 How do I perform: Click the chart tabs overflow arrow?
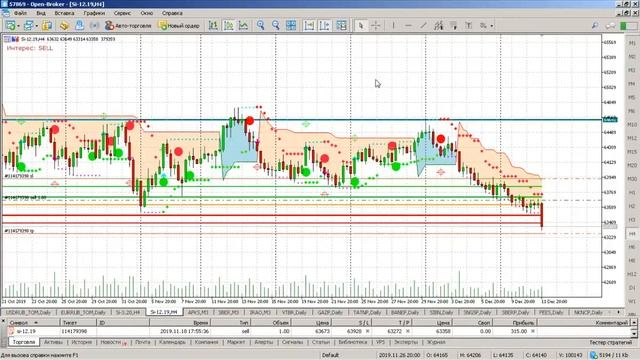[618, 312]
